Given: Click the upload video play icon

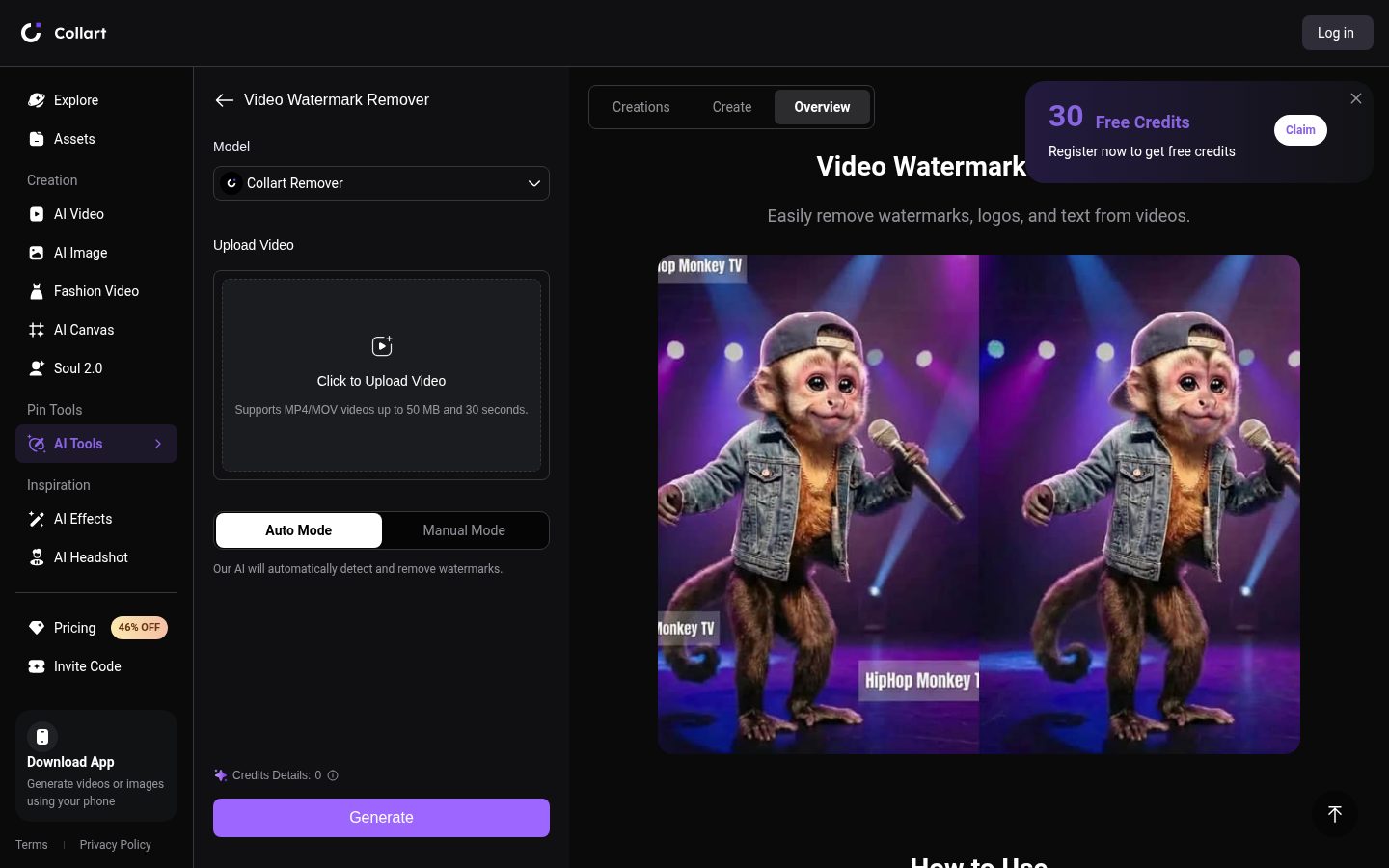Looking at the screenshot, I should pos(382,345).
